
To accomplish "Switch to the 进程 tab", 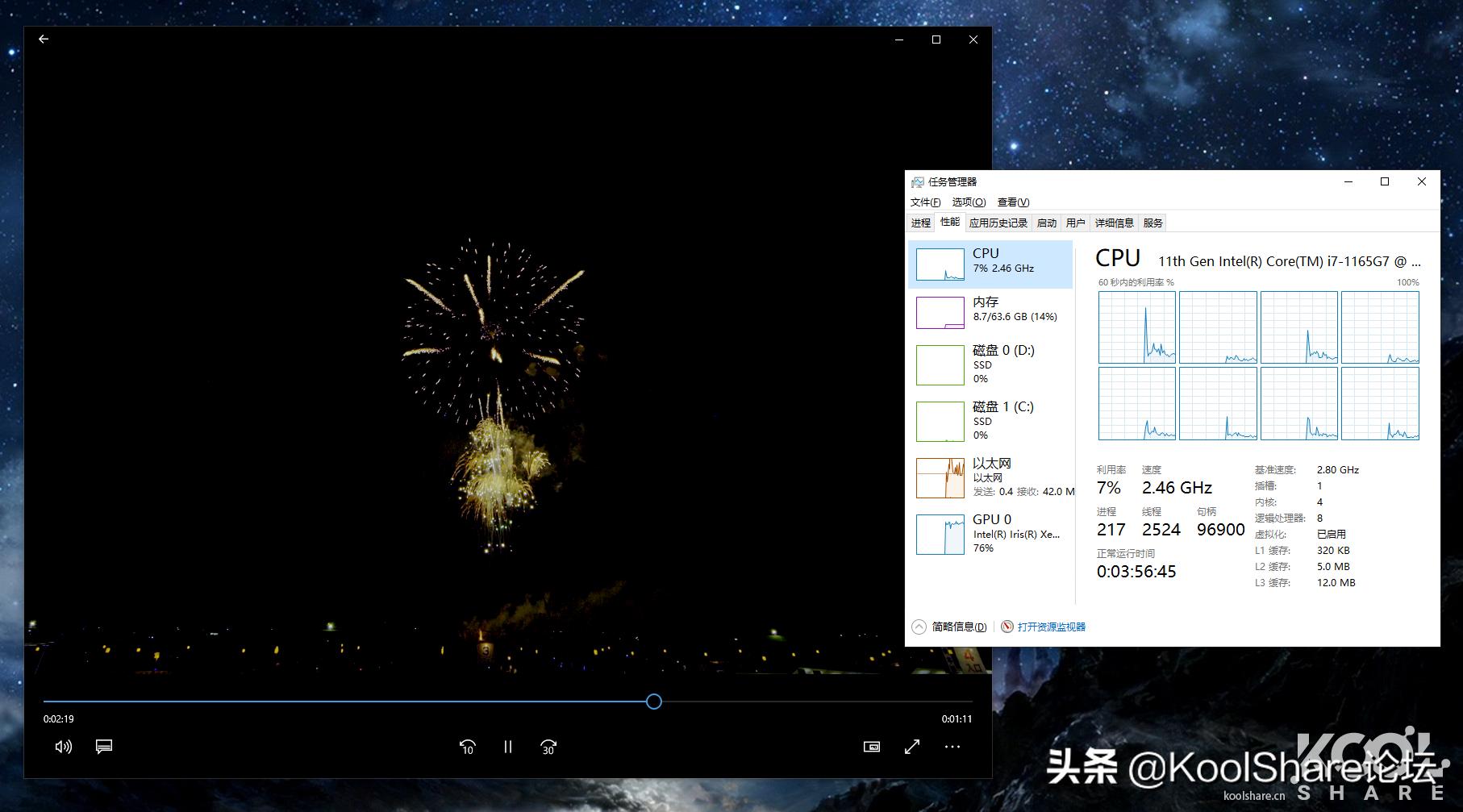I will pos(921,223).
